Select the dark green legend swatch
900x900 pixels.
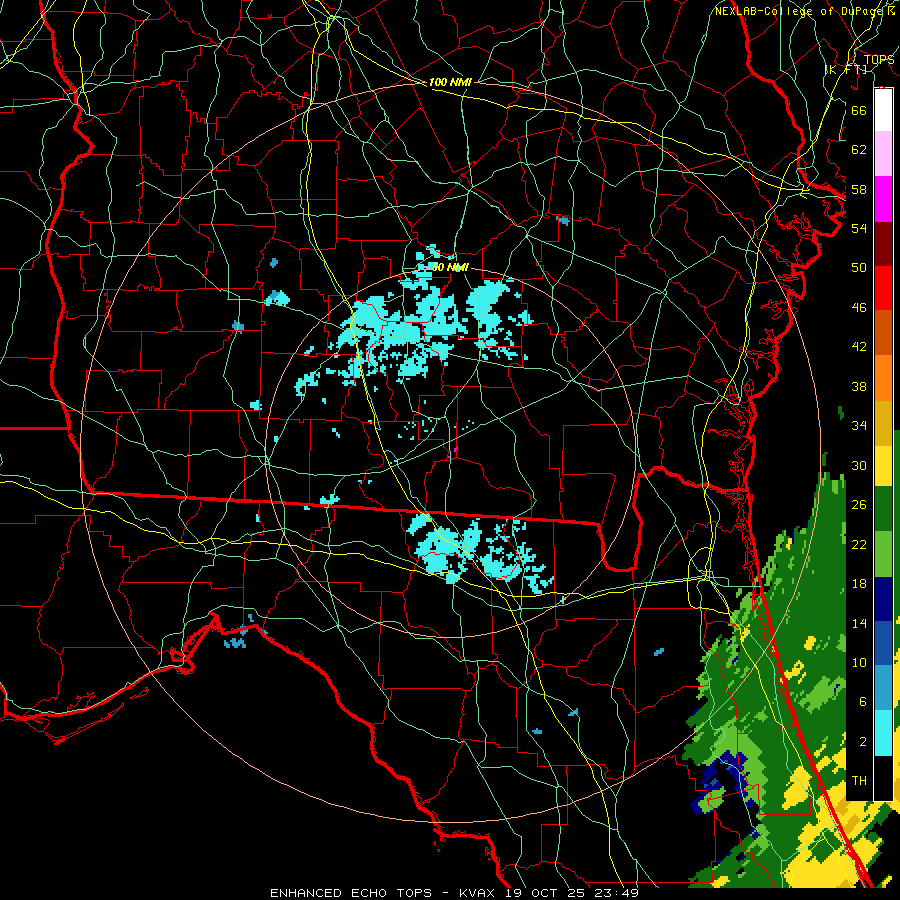tap(883, 509)
